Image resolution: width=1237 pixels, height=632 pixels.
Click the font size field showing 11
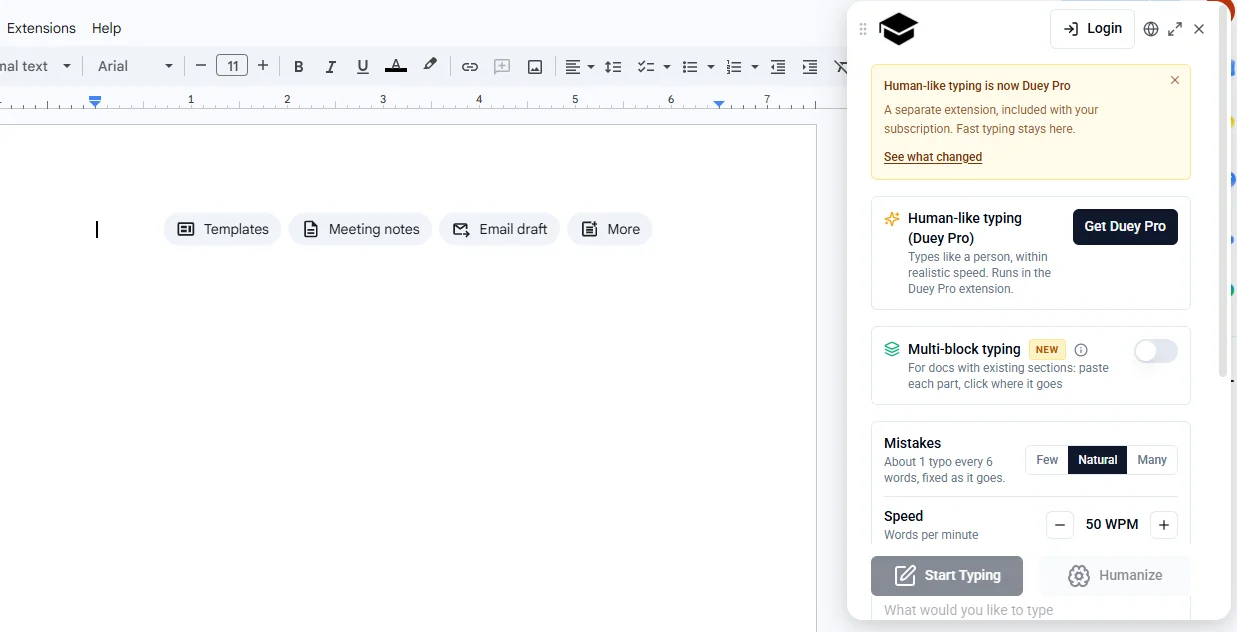click(232, 66)
